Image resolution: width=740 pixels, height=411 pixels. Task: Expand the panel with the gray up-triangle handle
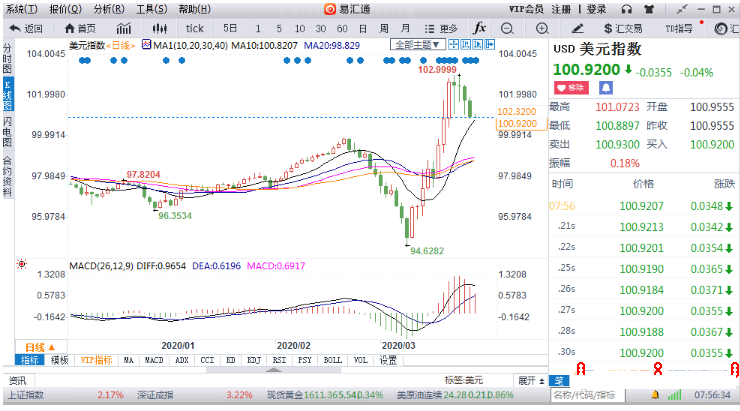pyautogui.click(x=274, y=370)
